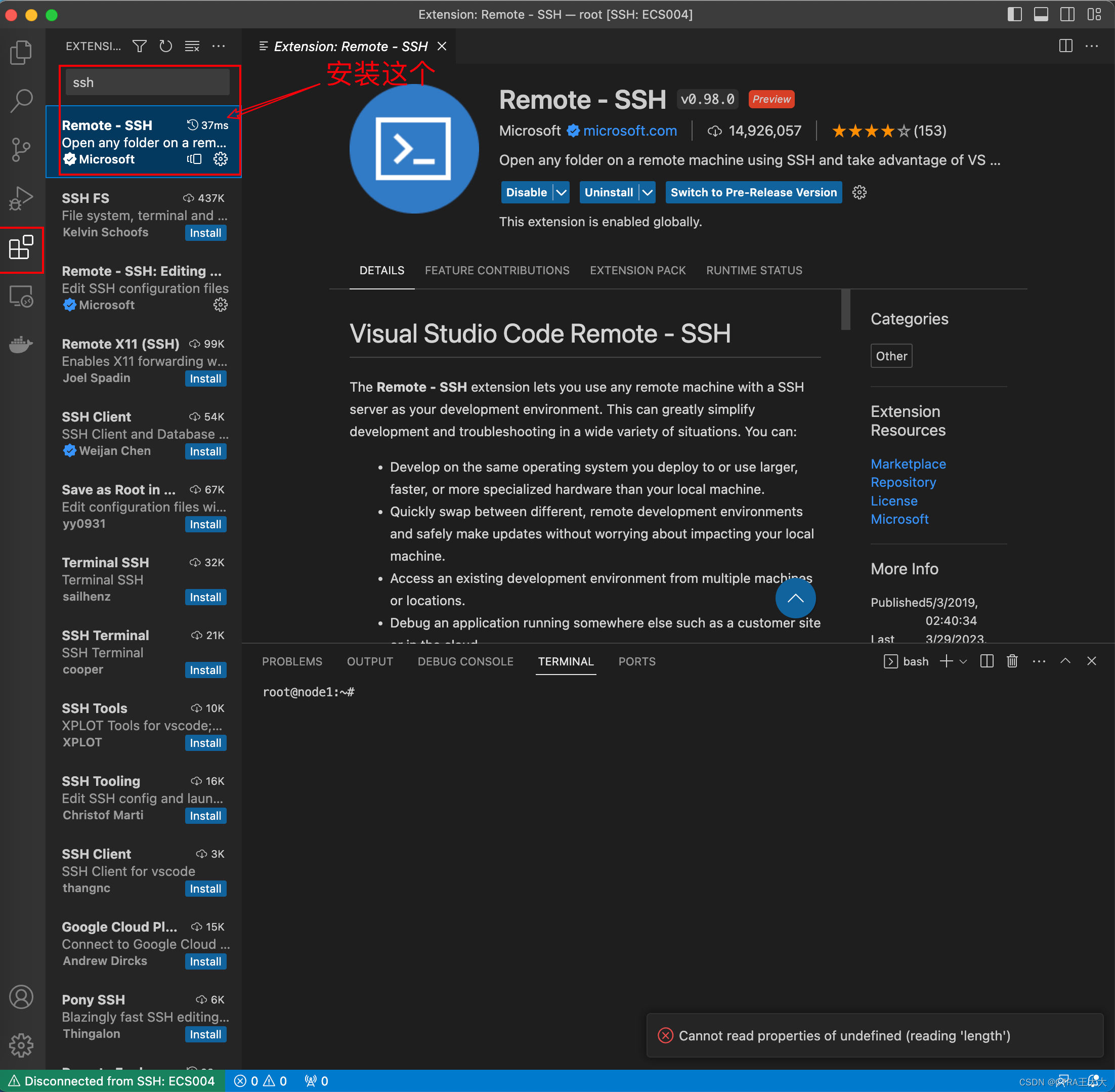Toggle bottom panel visibility
1115x1092 pixels.
[1041, 14]
